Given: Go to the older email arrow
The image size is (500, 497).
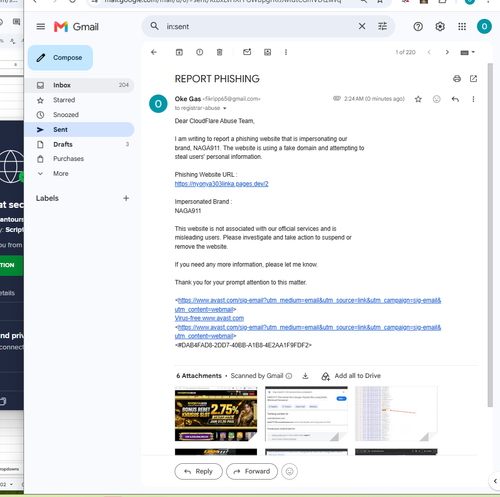Looking at the screenshot, I should [447, 52].
